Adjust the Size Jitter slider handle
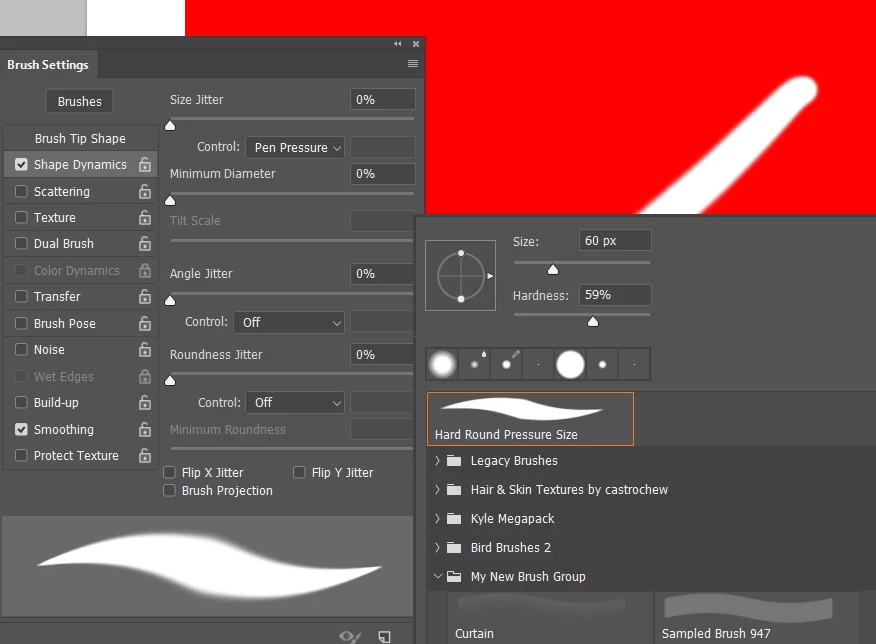This screenshot has width=876, height=644. point(170,126)
